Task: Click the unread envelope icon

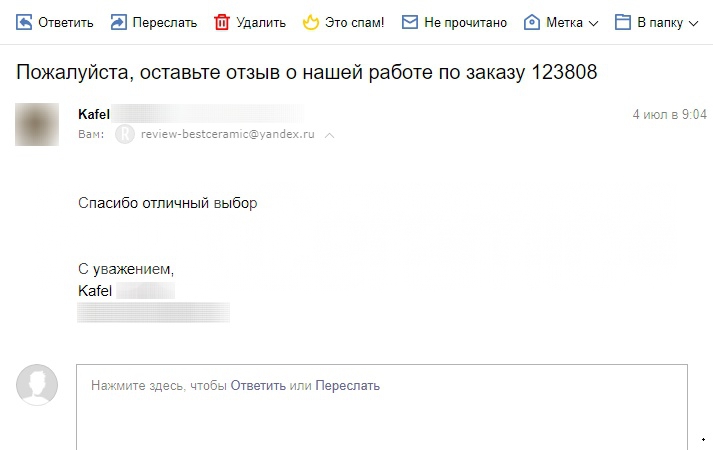Action: 410,22
